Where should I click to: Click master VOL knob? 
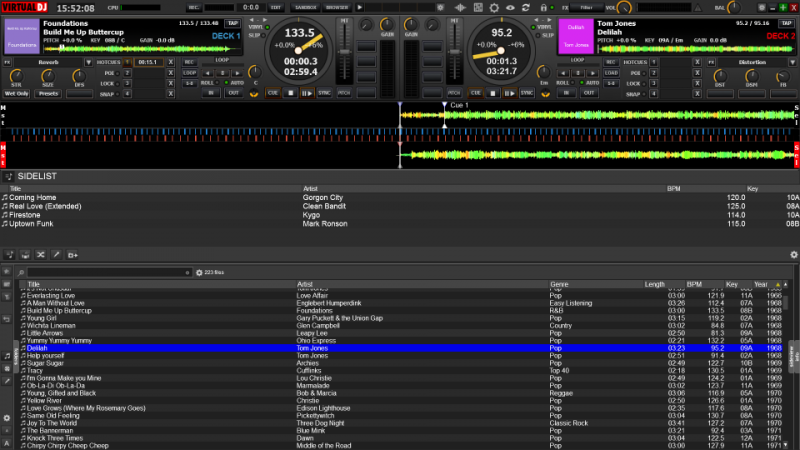(624, 8)
